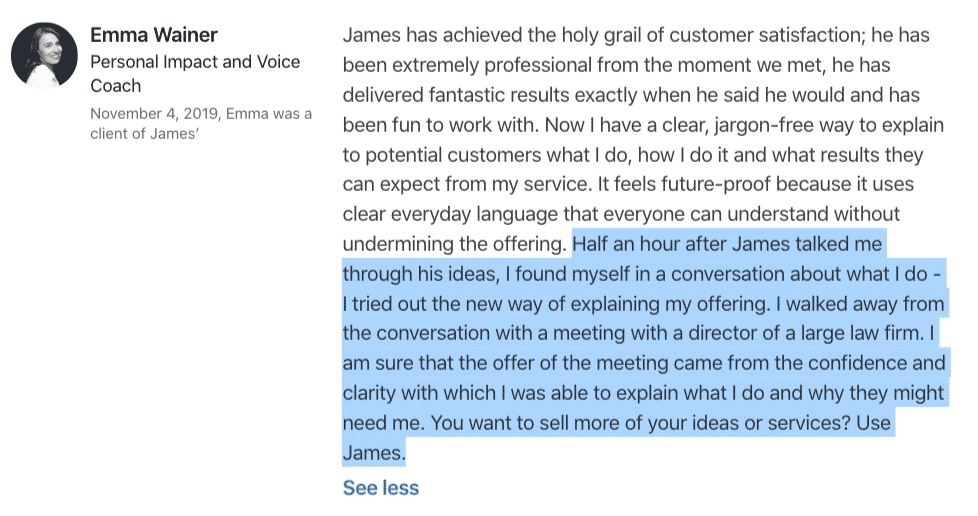Click the word Coach under the headline
This screenshot has height=516, width=978.
click(x=115, y=85)
